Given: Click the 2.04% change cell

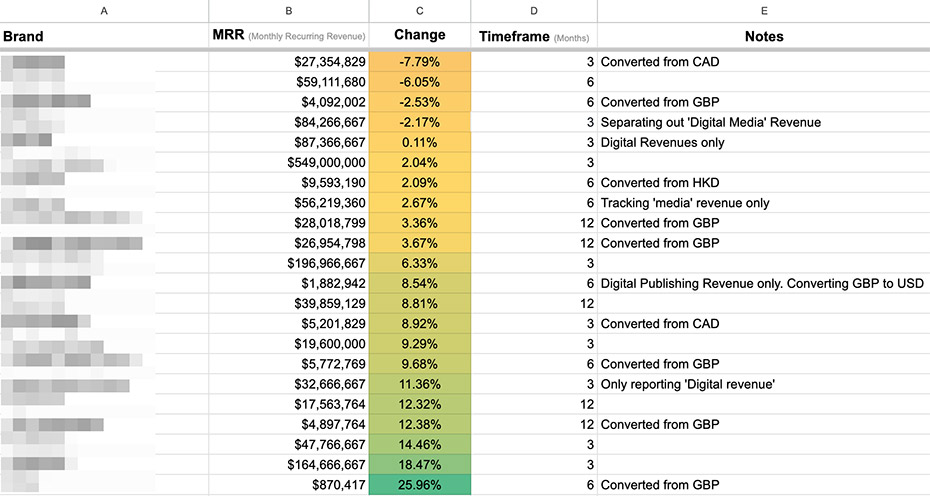Looking at the screenshot, I should click(420, 163).
